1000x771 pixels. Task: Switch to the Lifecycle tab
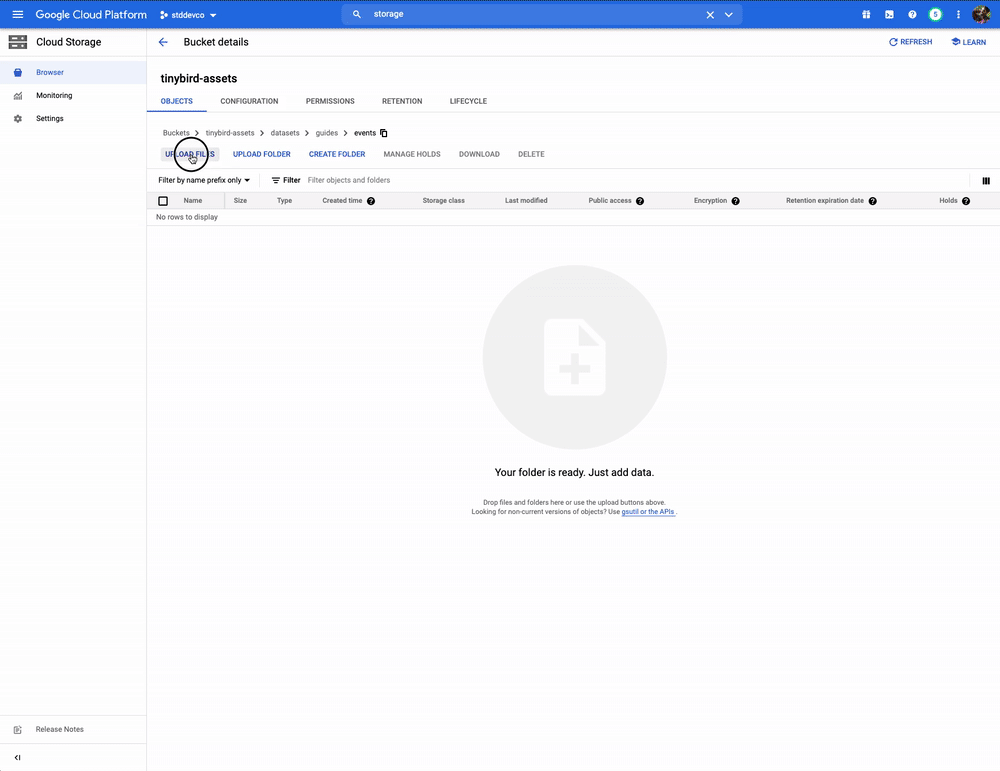468,101
